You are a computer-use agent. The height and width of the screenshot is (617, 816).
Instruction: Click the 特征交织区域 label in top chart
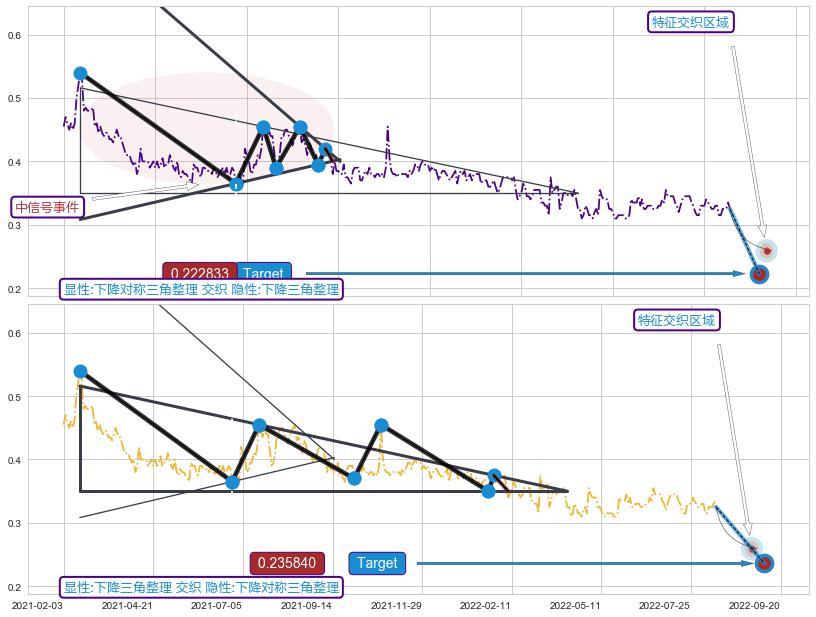(x=691, y=22)
